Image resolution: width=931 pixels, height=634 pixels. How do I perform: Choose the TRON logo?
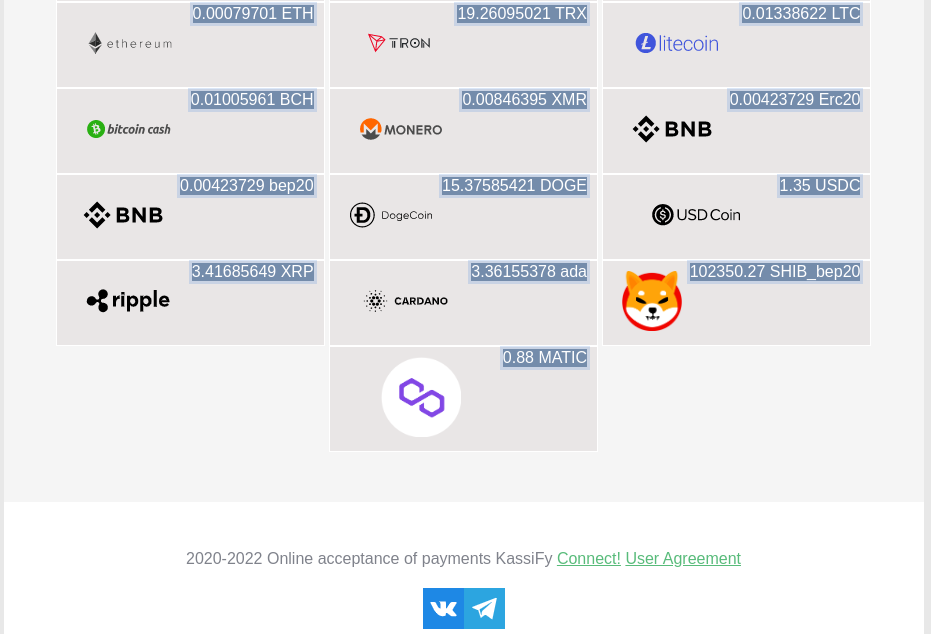(399, 43)
